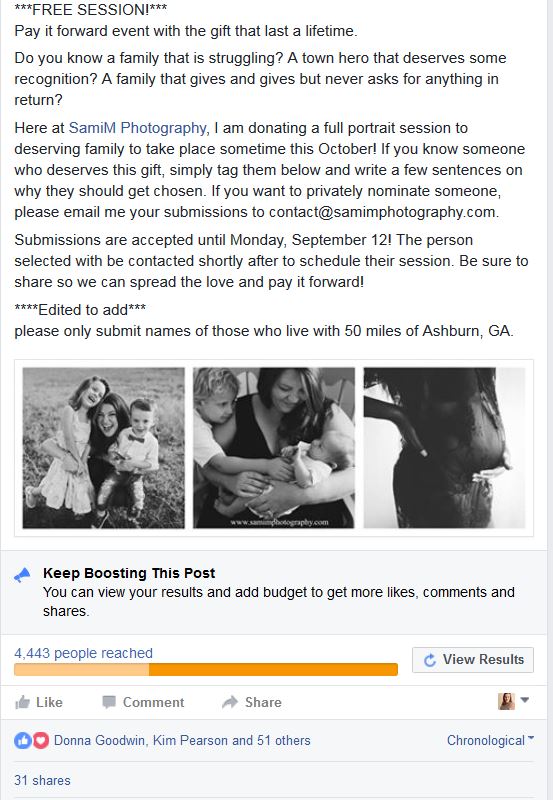The width and height of the screenshot is (553, 800).
Task: Click the thumbs-up Like icon
Action: click(x=22, y=703)
